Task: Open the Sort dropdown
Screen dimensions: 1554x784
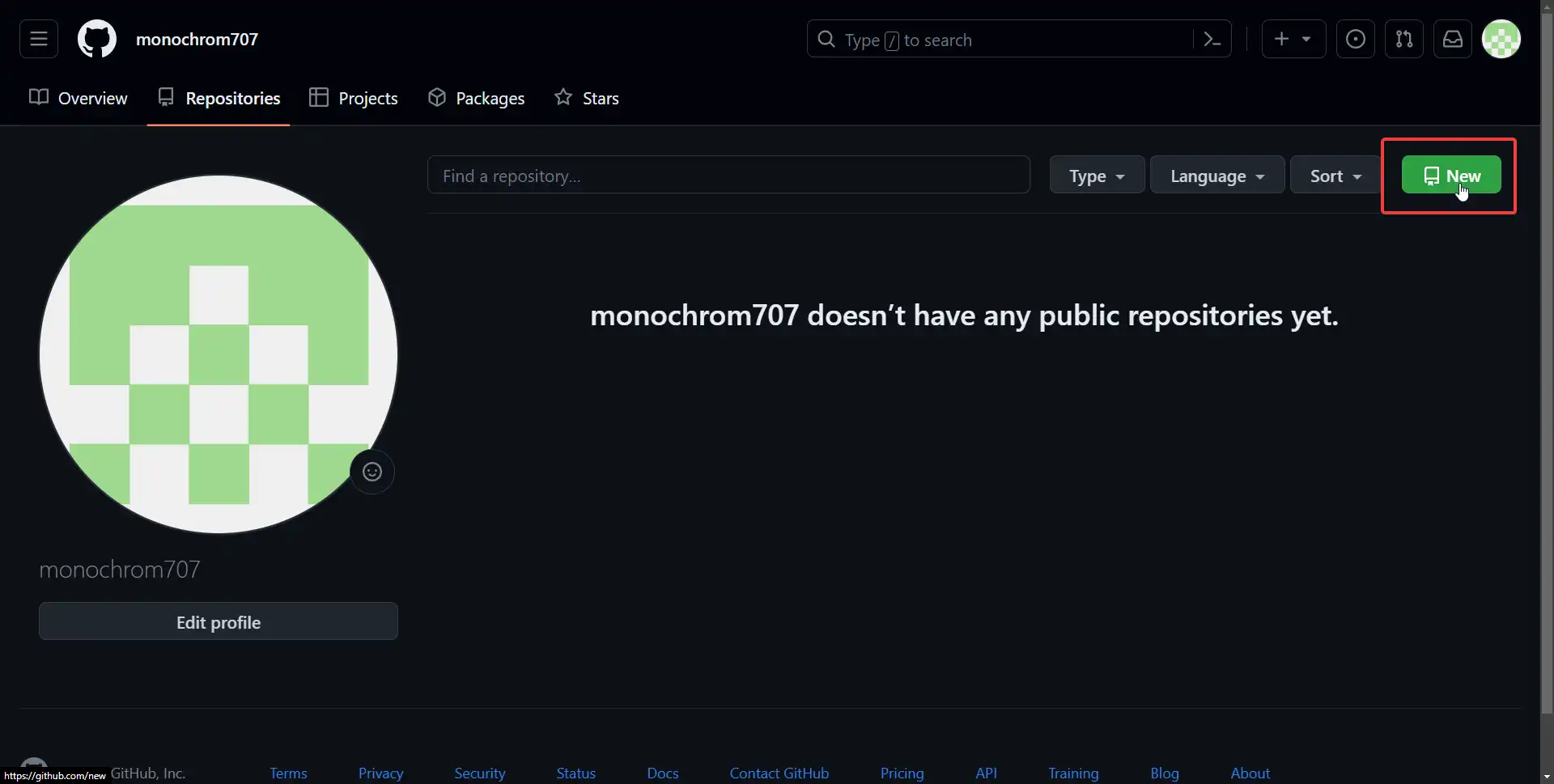Action: (x=1335, y=175)
